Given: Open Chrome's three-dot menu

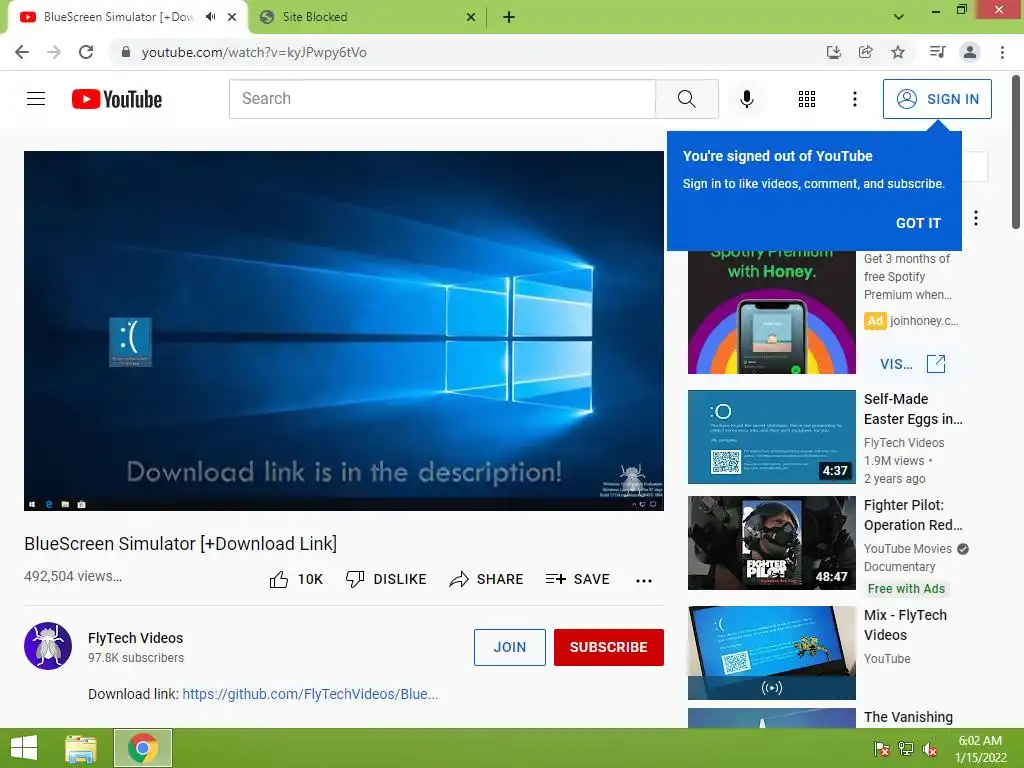Looking at the screenshot, I should (1002, 52).
